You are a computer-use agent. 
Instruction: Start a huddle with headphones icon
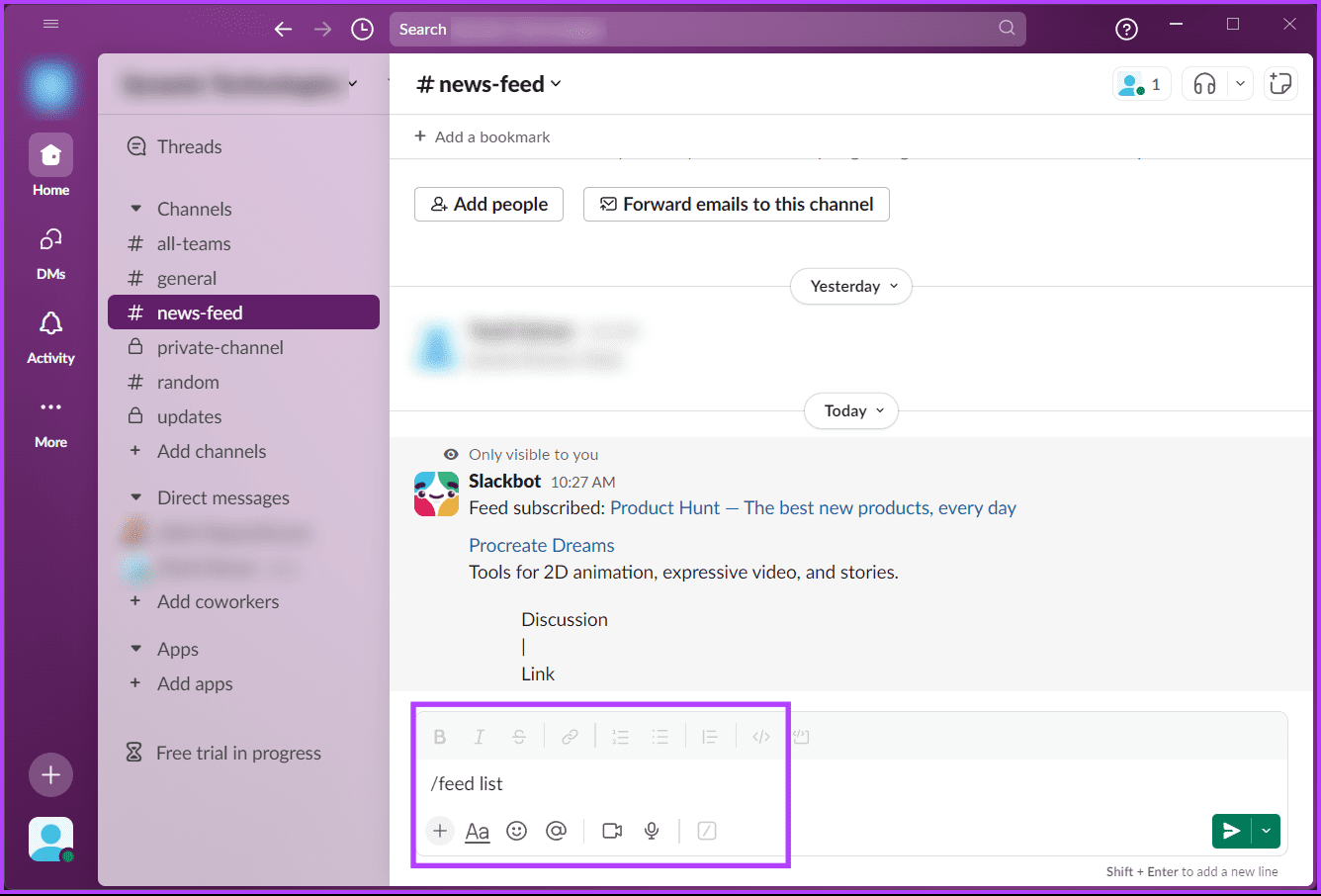1204,84
